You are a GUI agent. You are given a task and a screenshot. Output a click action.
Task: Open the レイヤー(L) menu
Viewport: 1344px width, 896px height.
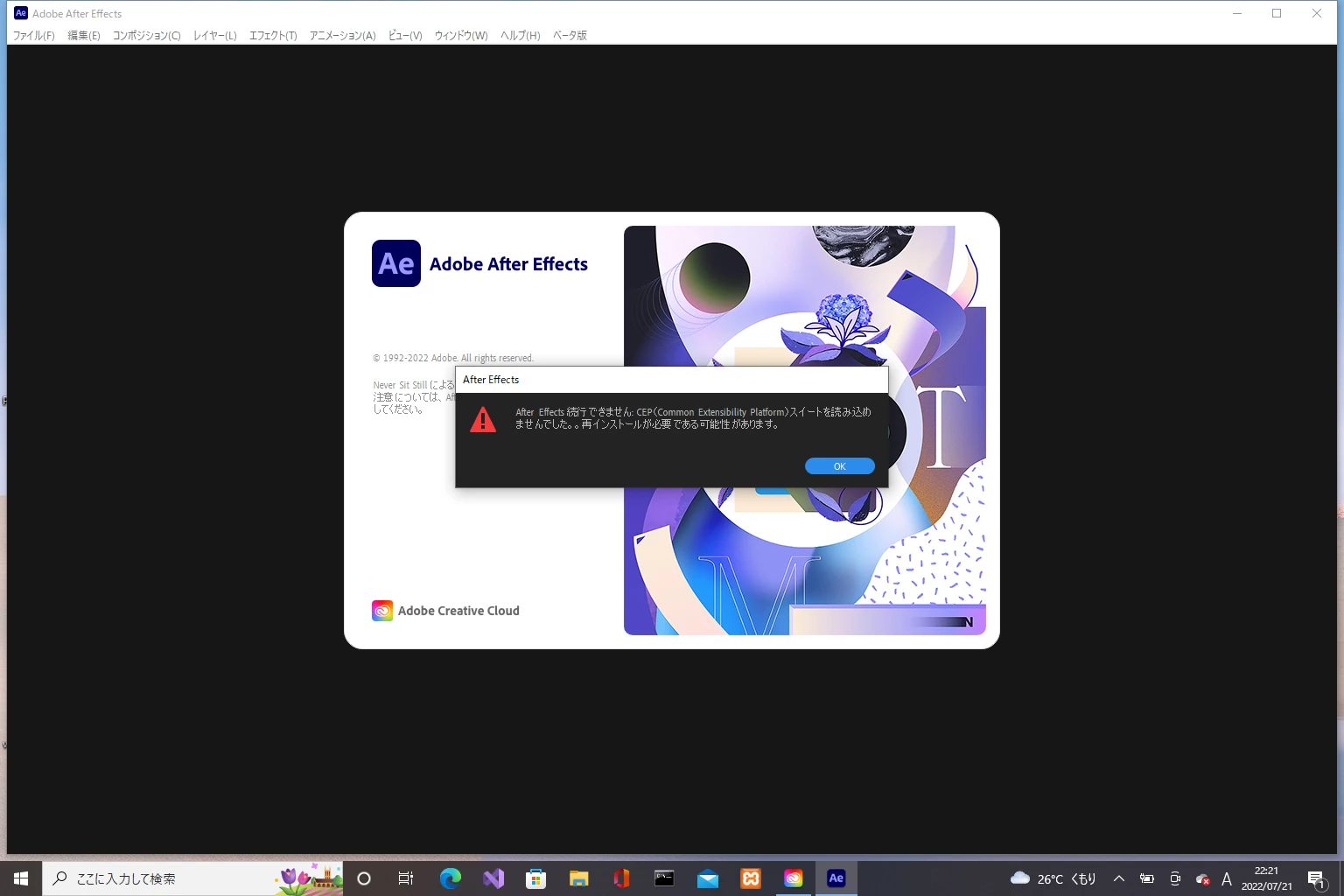point(215,36)
